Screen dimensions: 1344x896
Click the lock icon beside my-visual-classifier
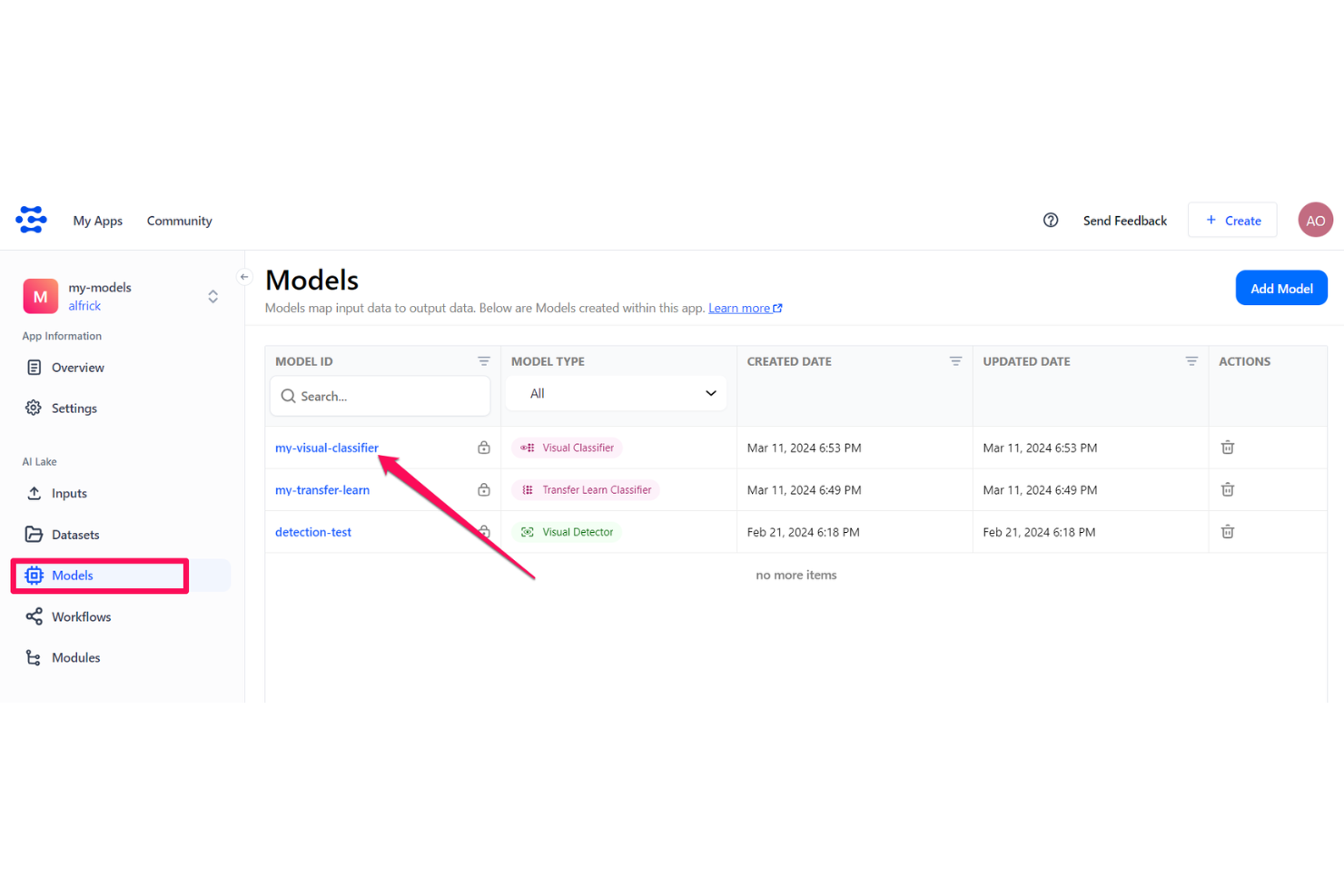tap(484, 448)
